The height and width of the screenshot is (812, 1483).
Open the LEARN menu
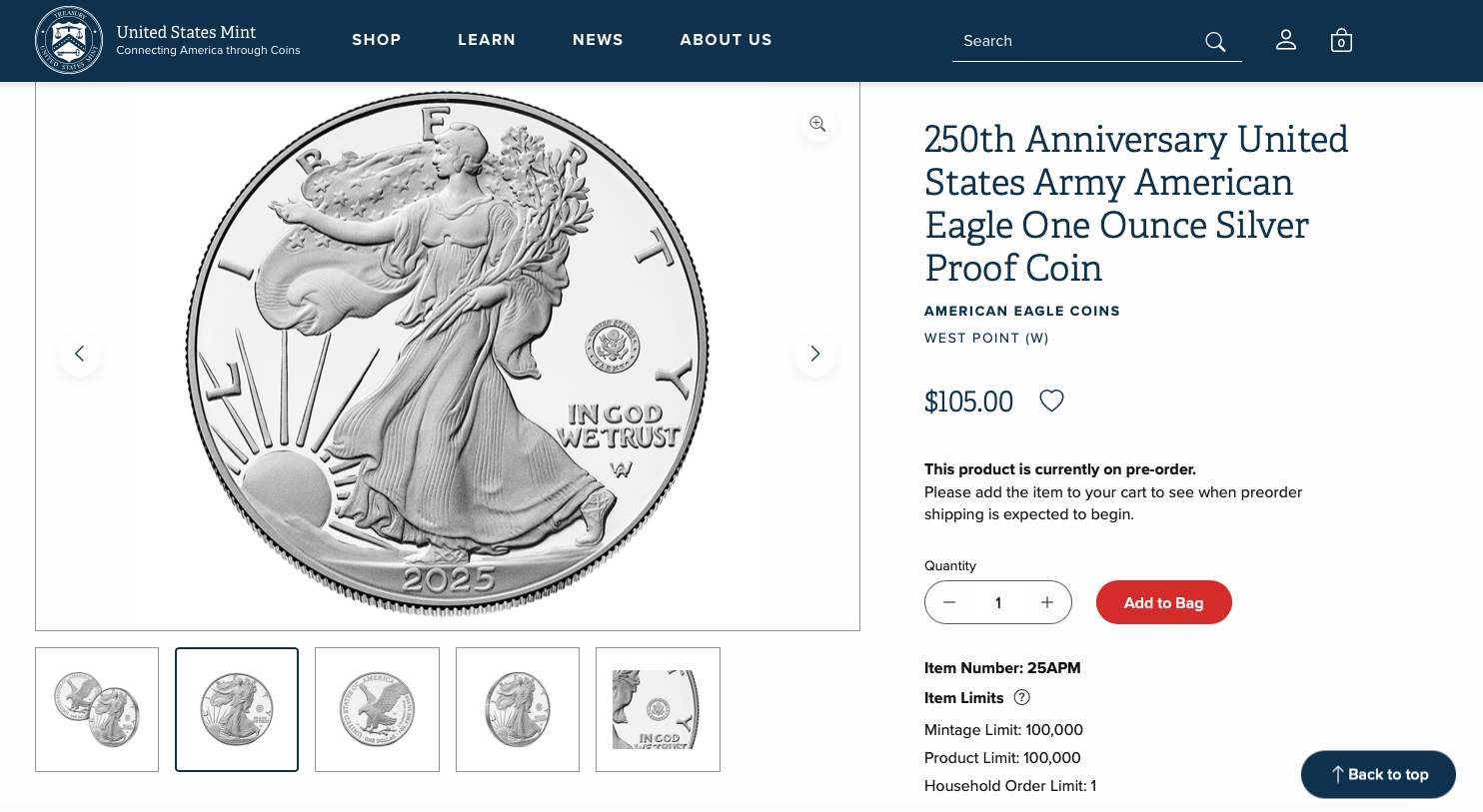(x=487, y=40)
